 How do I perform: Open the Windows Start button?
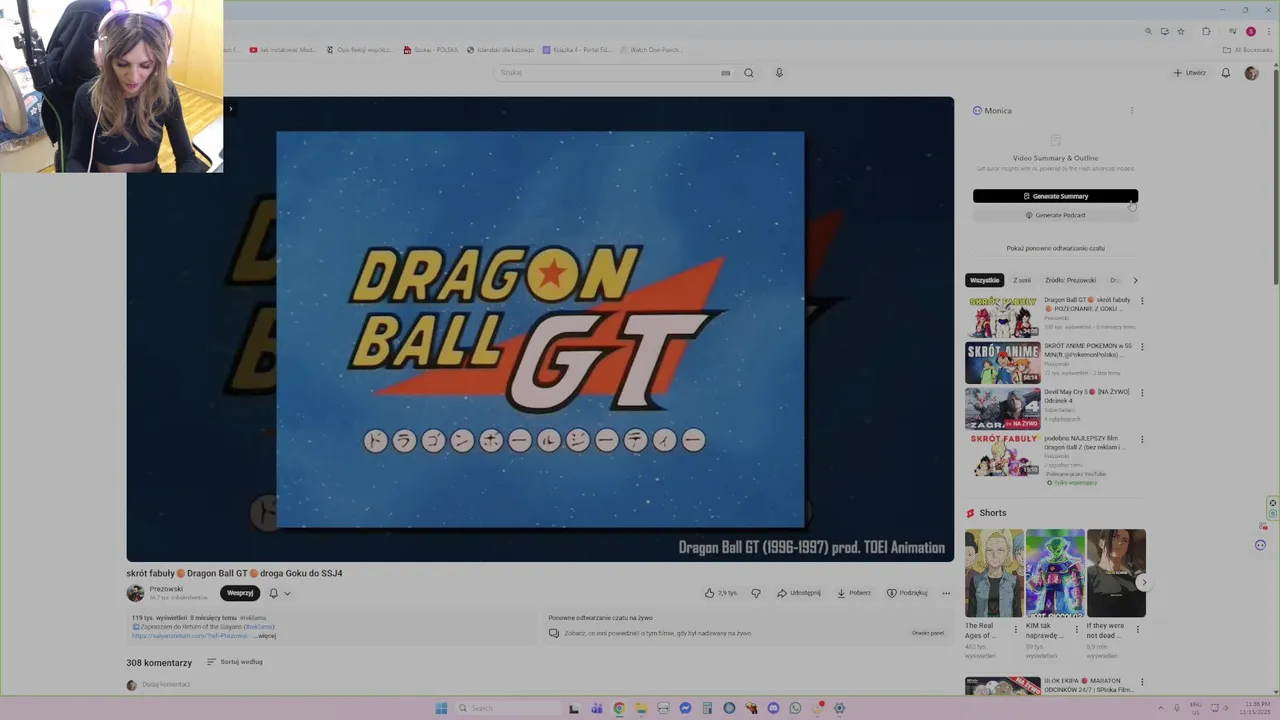[441, 708]
